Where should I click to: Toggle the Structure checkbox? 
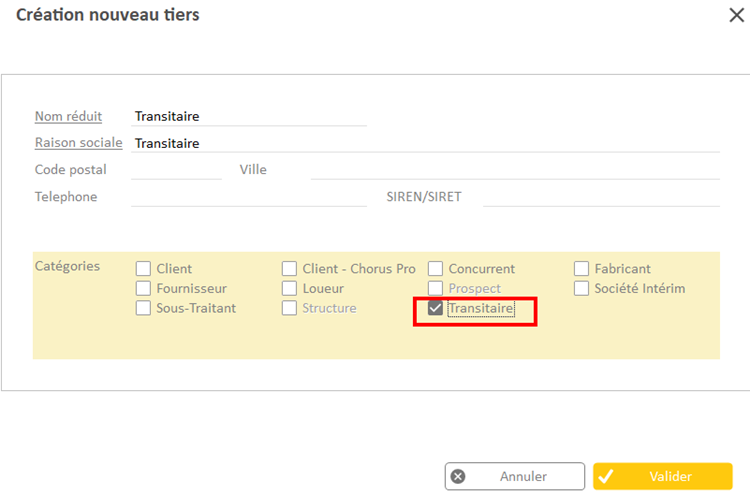(x=290, y=308)
